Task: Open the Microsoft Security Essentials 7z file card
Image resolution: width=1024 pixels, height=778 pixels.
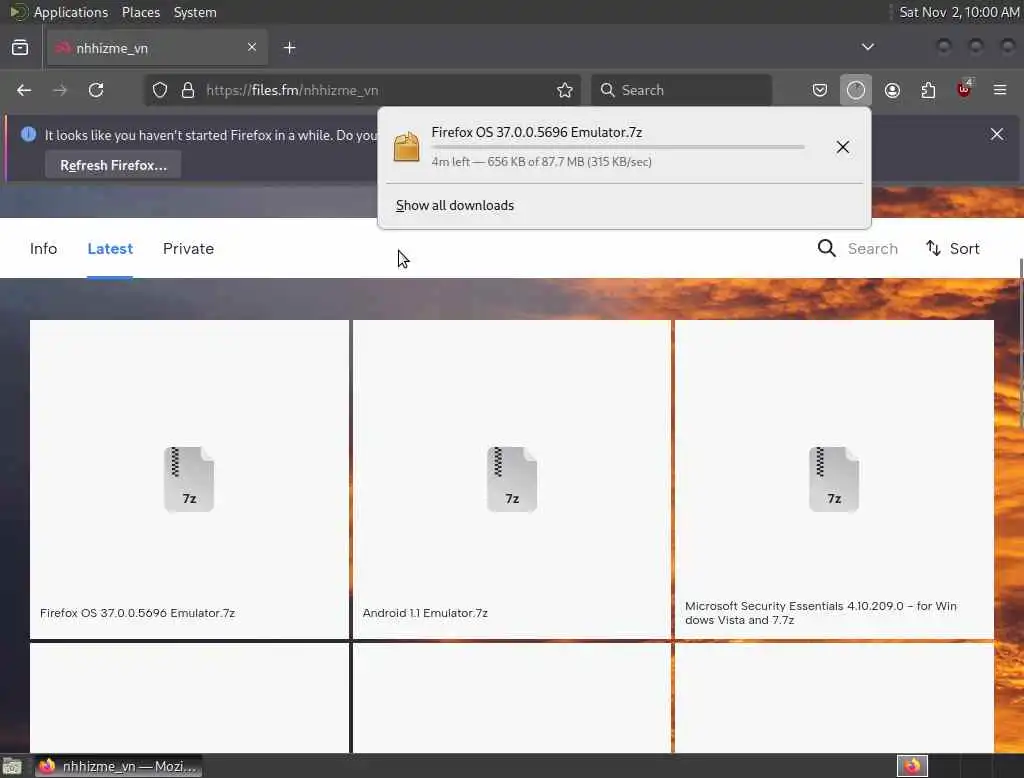Action: [x=834, y=479]
